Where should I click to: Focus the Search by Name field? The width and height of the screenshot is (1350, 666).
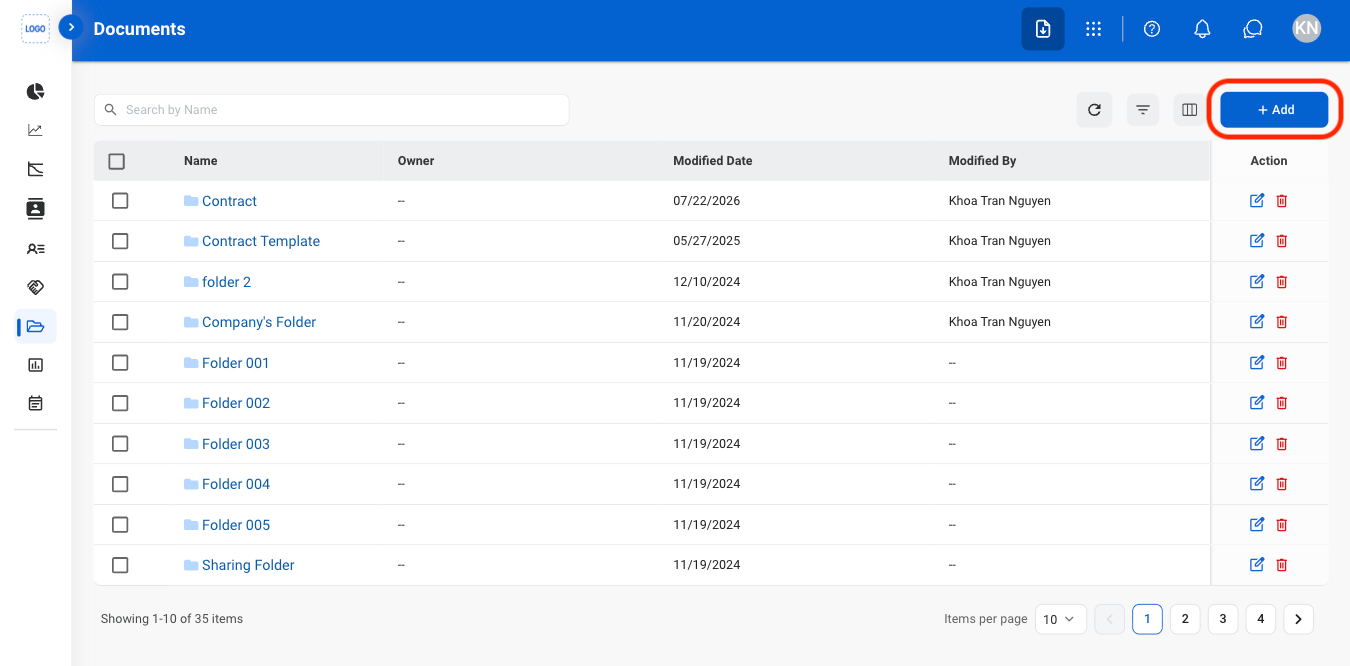pos(332,110)
